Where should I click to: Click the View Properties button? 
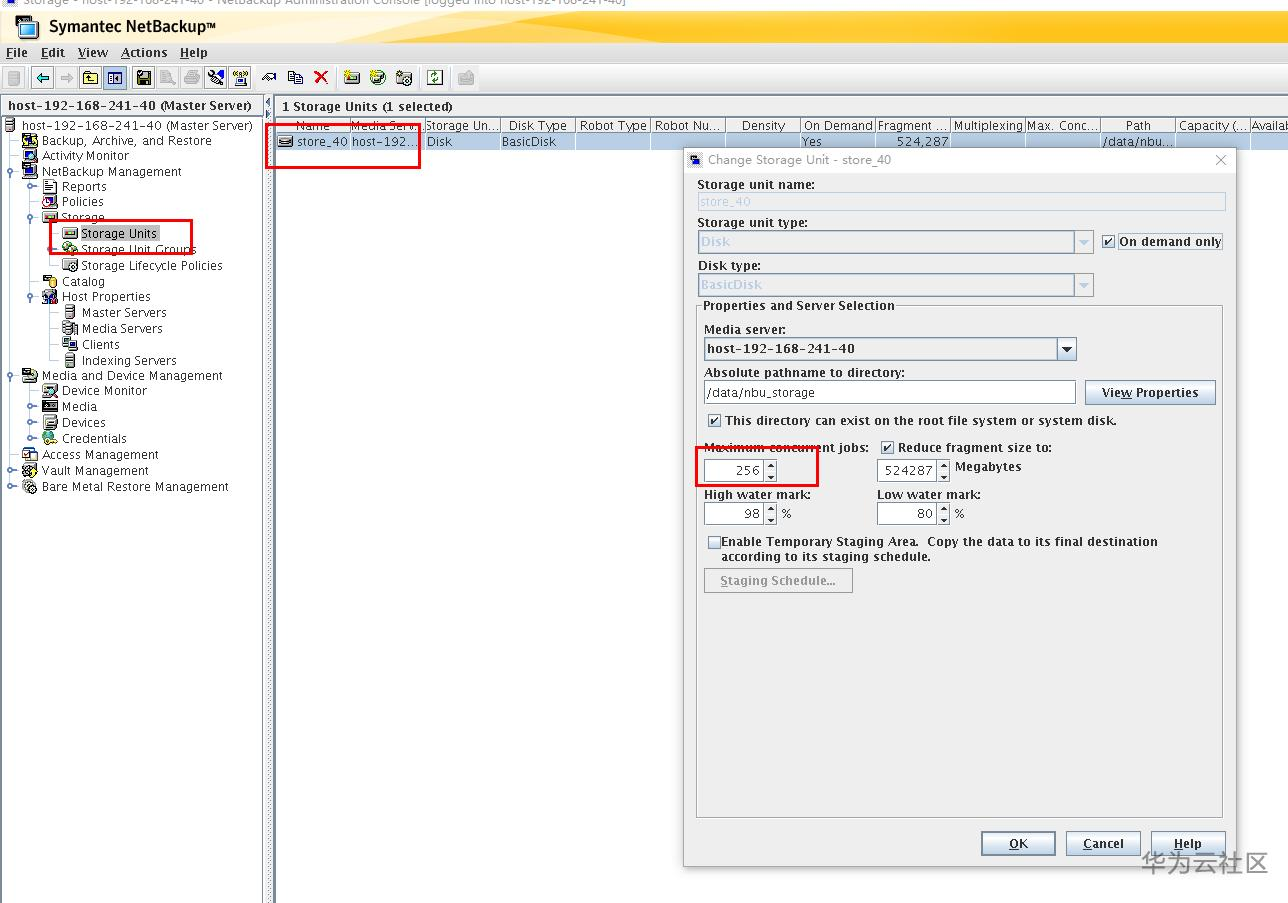tap(1150, 393)
